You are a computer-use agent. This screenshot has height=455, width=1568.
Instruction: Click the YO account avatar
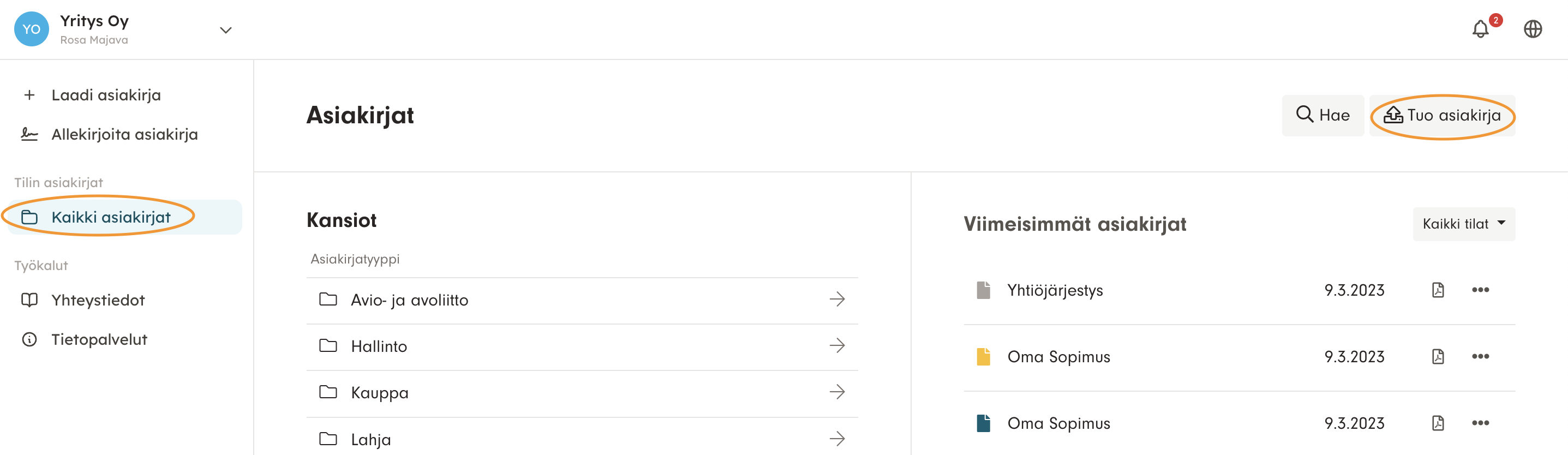[x=32, y=29]
